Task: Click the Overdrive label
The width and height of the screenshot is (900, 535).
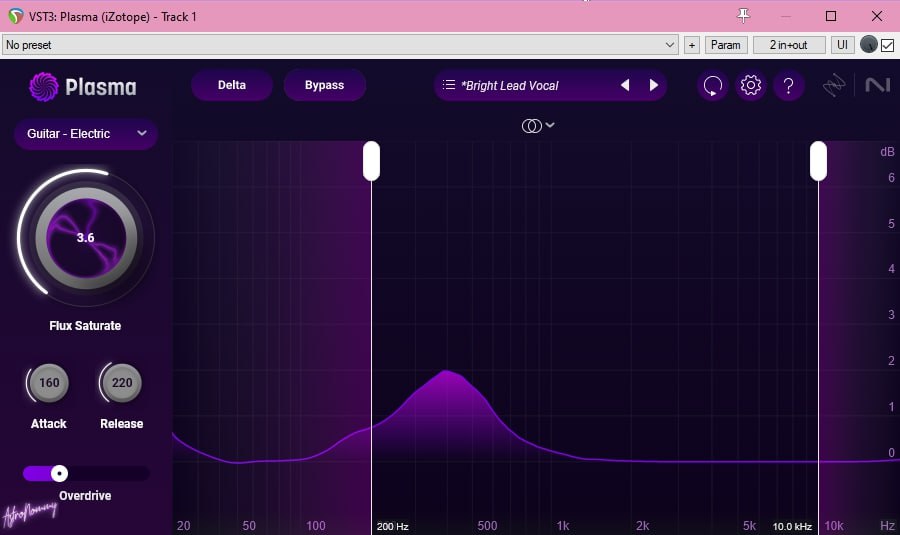Action: 85,495
